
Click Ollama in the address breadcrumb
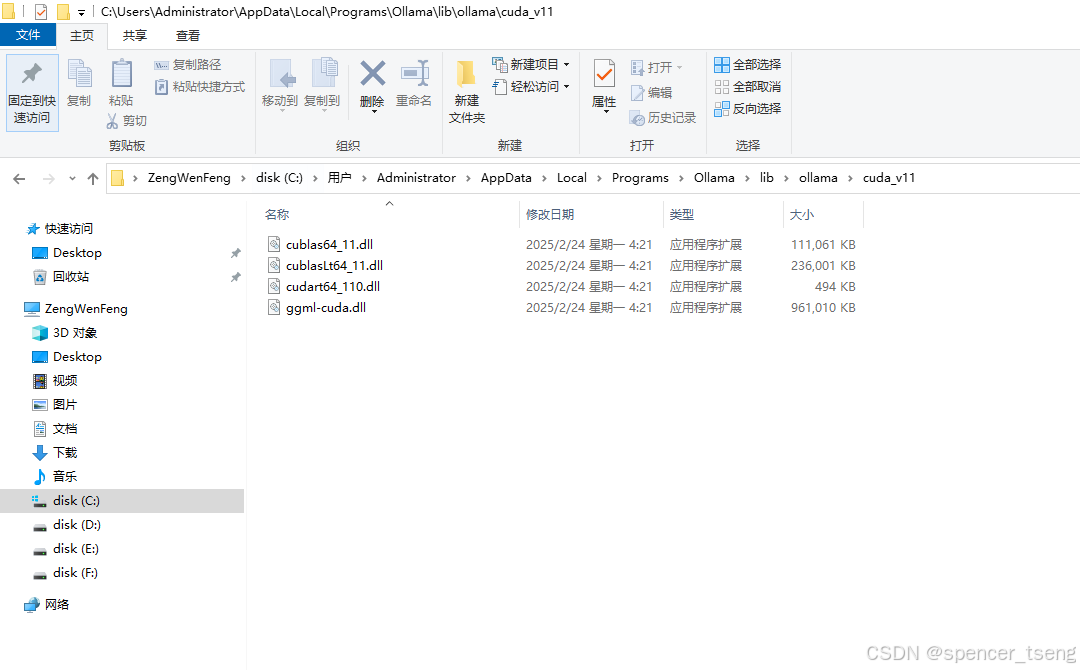(714, 178)
